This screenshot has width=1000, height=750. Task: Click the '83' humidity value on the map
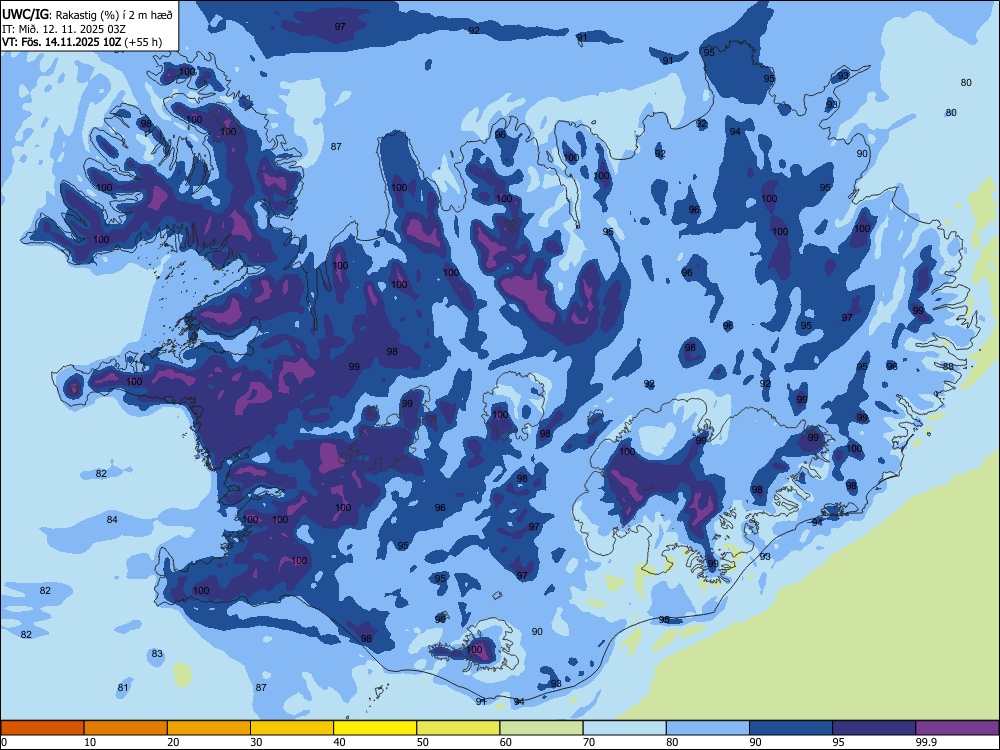point(157,654)
